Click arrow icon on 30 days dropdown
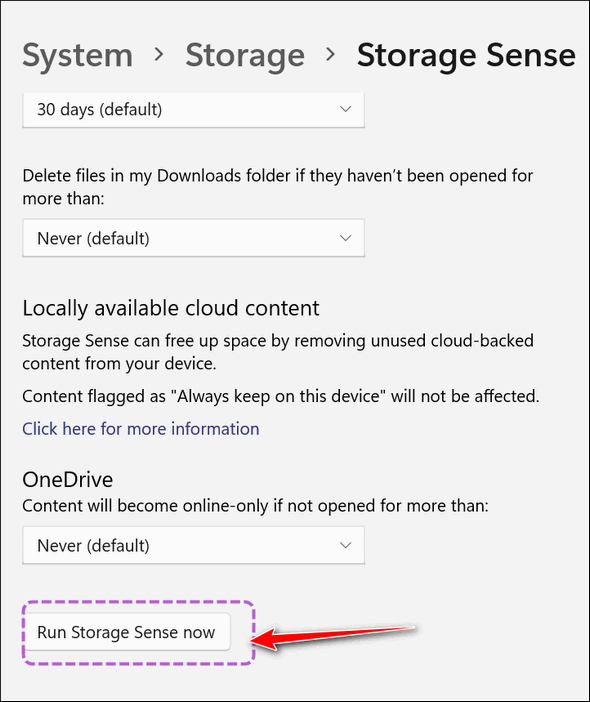Image resolution: width=590 pixels, height=702 pixels. click(x=345, y=109)
